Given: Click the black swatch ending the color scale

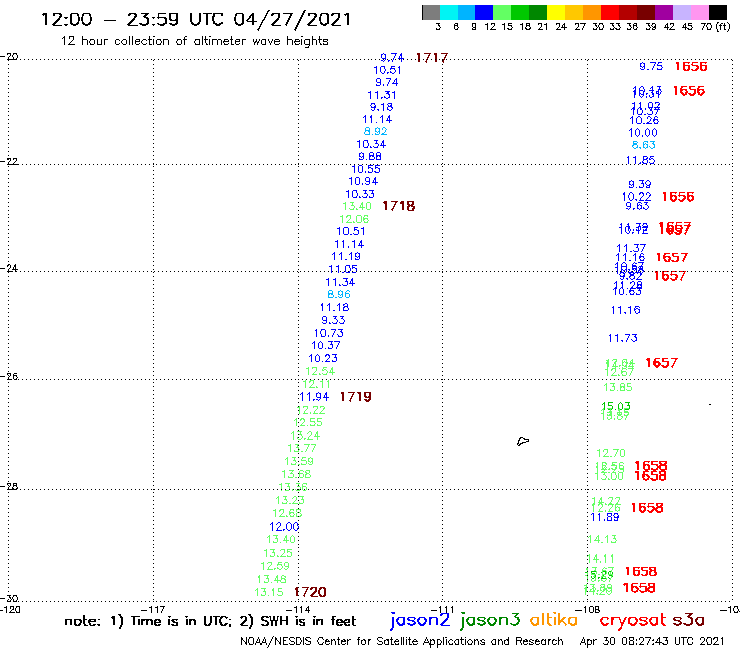Looking at the screenshot, I should [x=717, y=13].
